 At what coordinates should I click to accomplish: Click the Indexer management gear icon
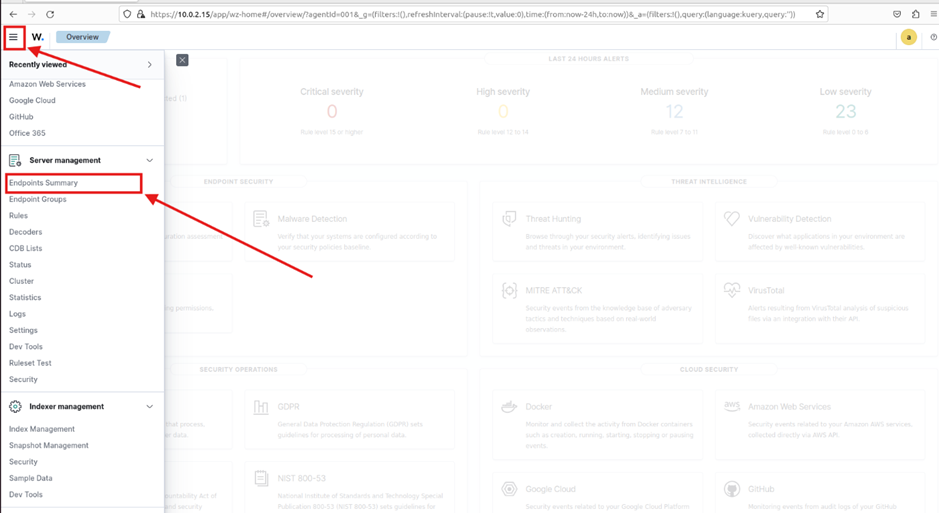pos(15,406)
